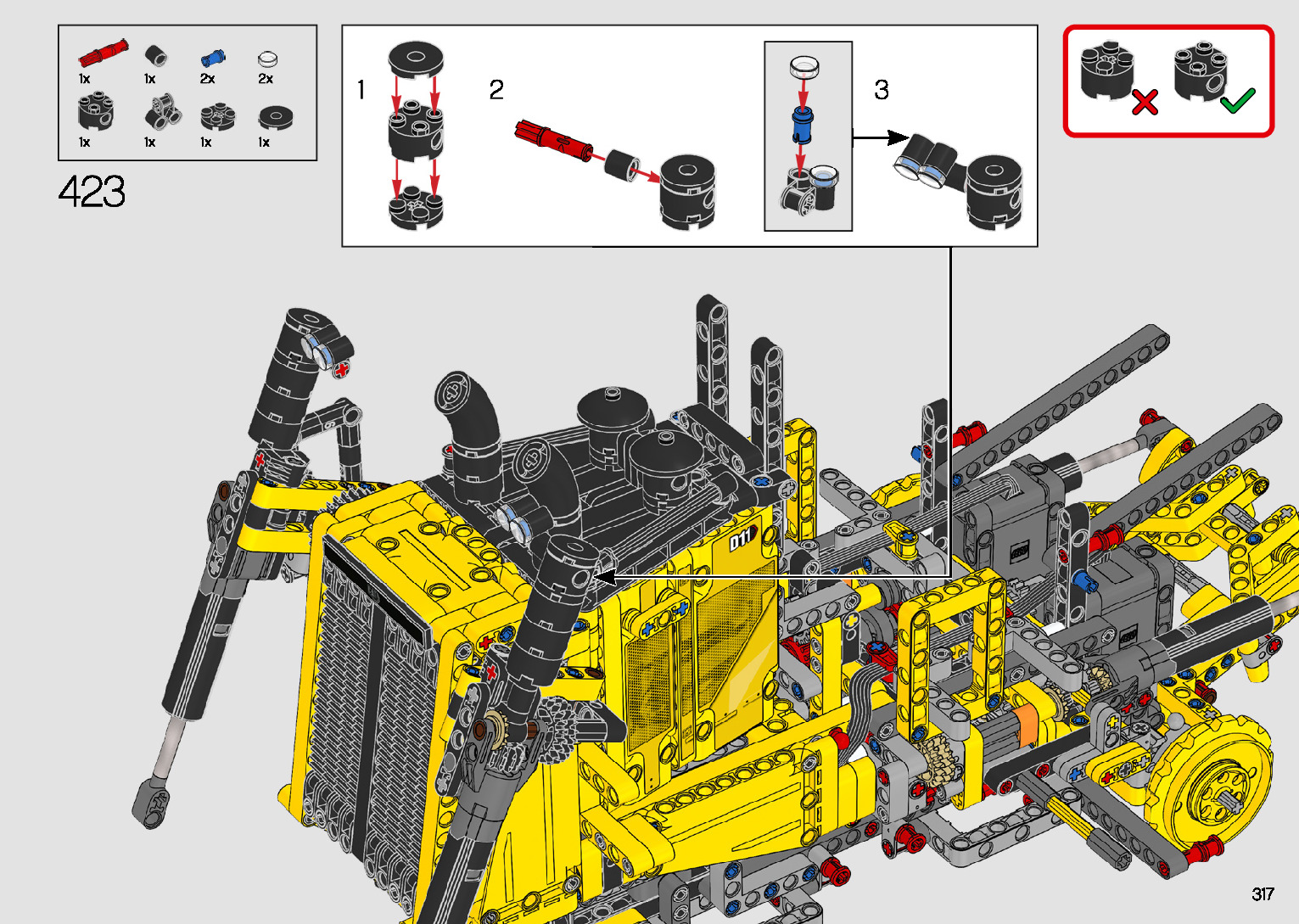Click the red X incorrect mark

[x=1145, y=103]
